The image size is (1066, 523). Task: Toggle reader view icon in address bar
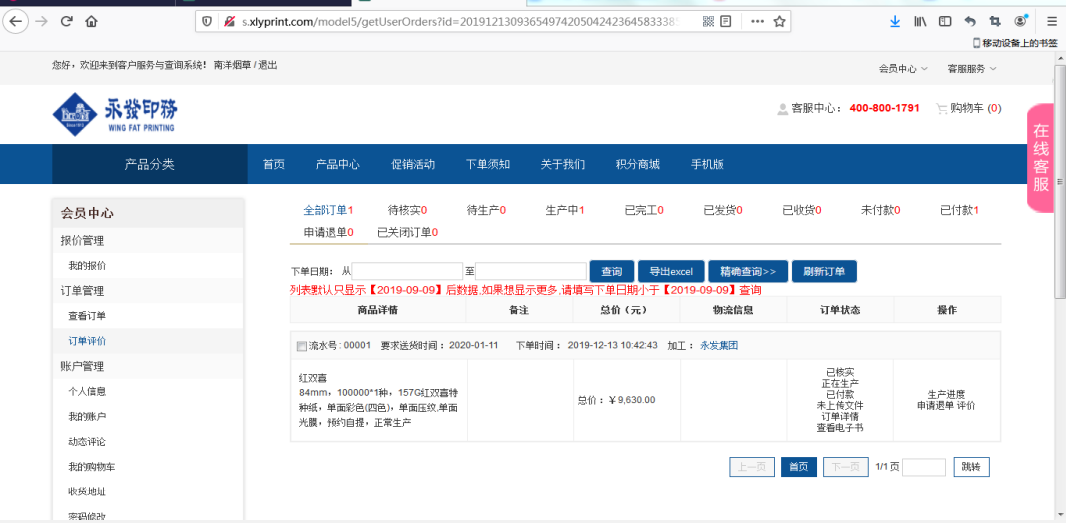click(x=726, y=21)
